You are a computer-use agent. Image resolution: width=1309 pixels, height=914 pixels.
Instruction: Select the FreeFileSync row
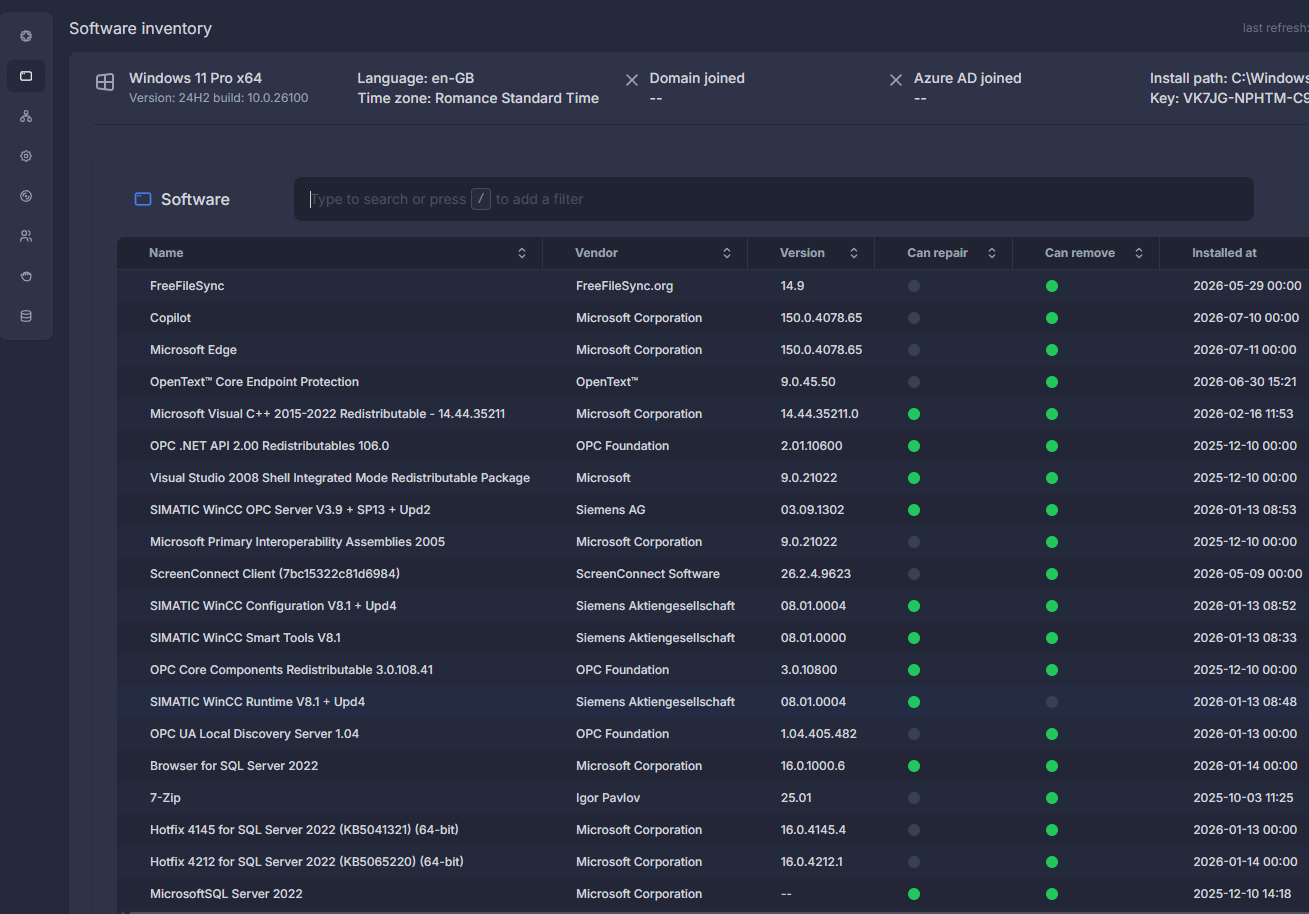point(713,286)
